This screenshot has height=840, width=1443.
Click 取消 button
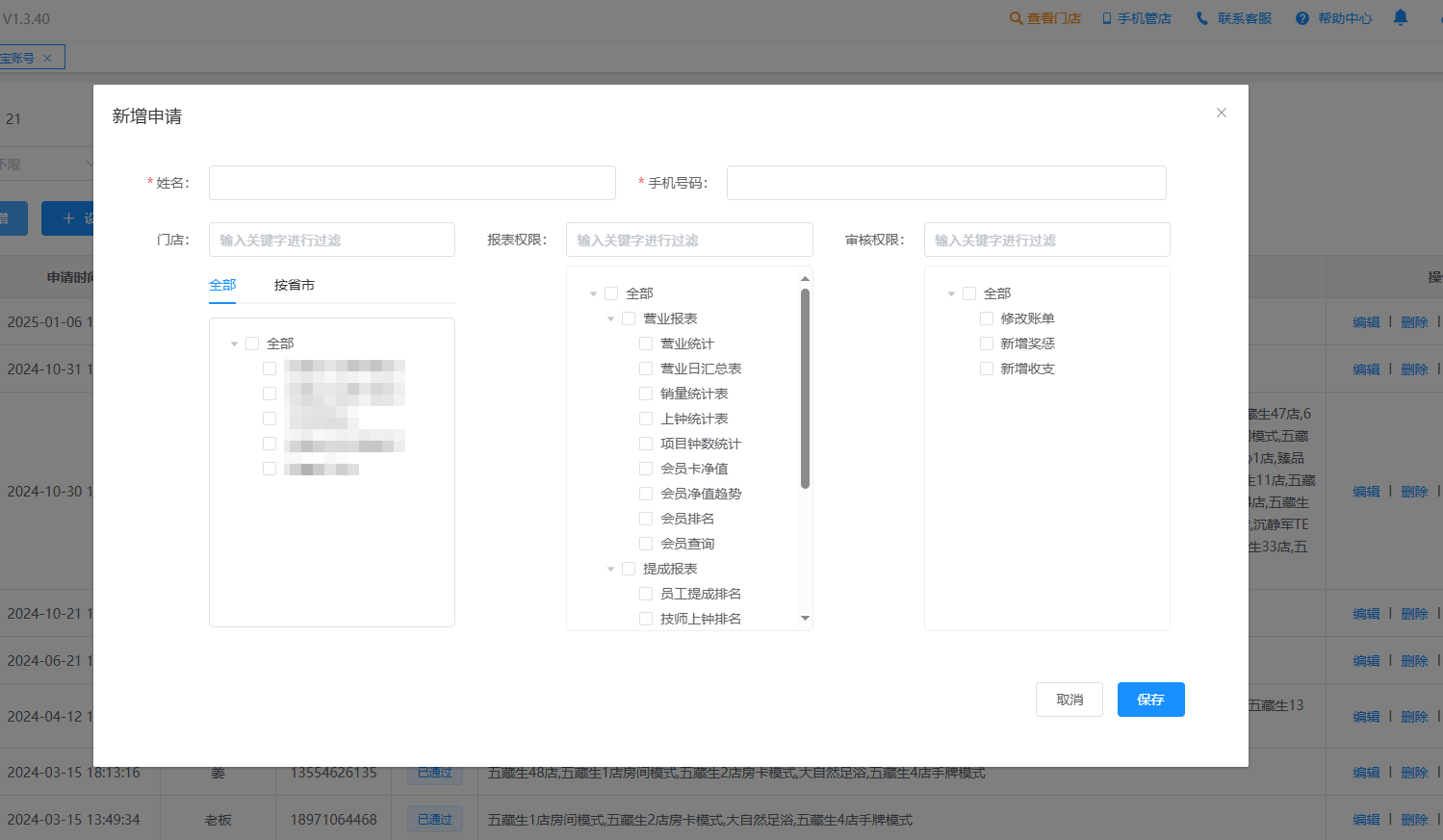1069,700
